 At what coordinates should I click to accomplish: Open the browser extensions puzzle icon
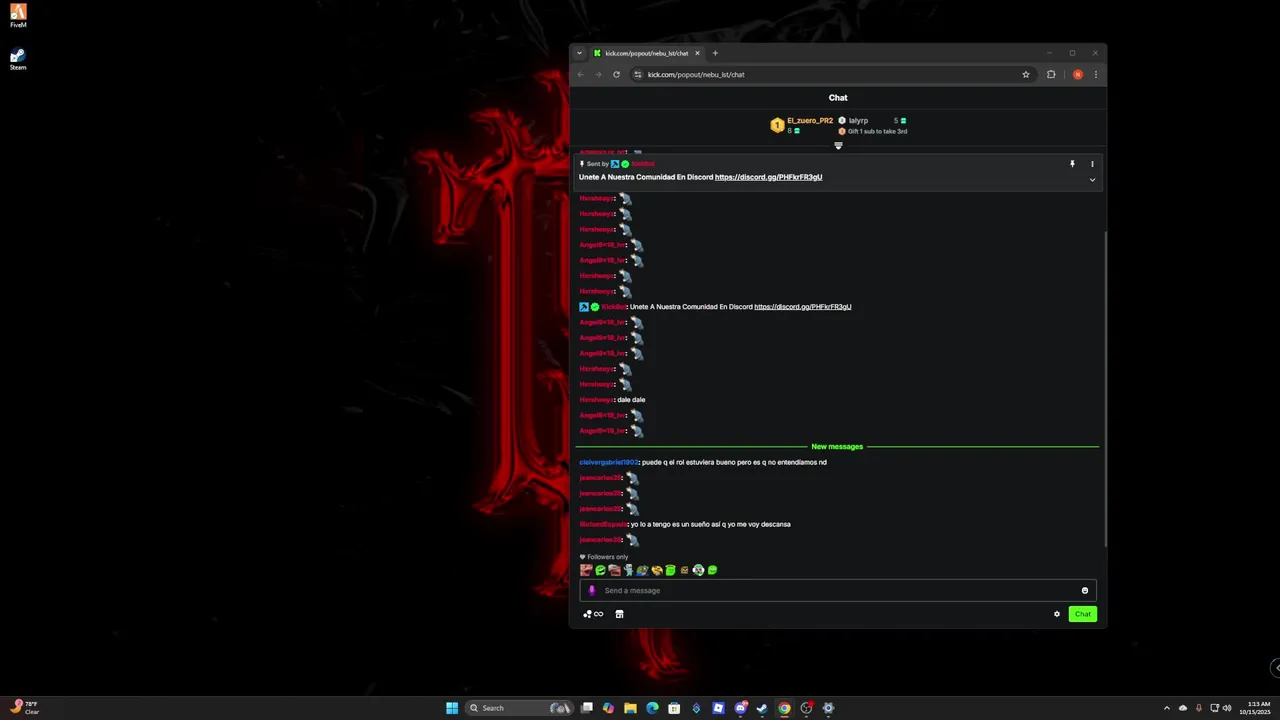1051,74
